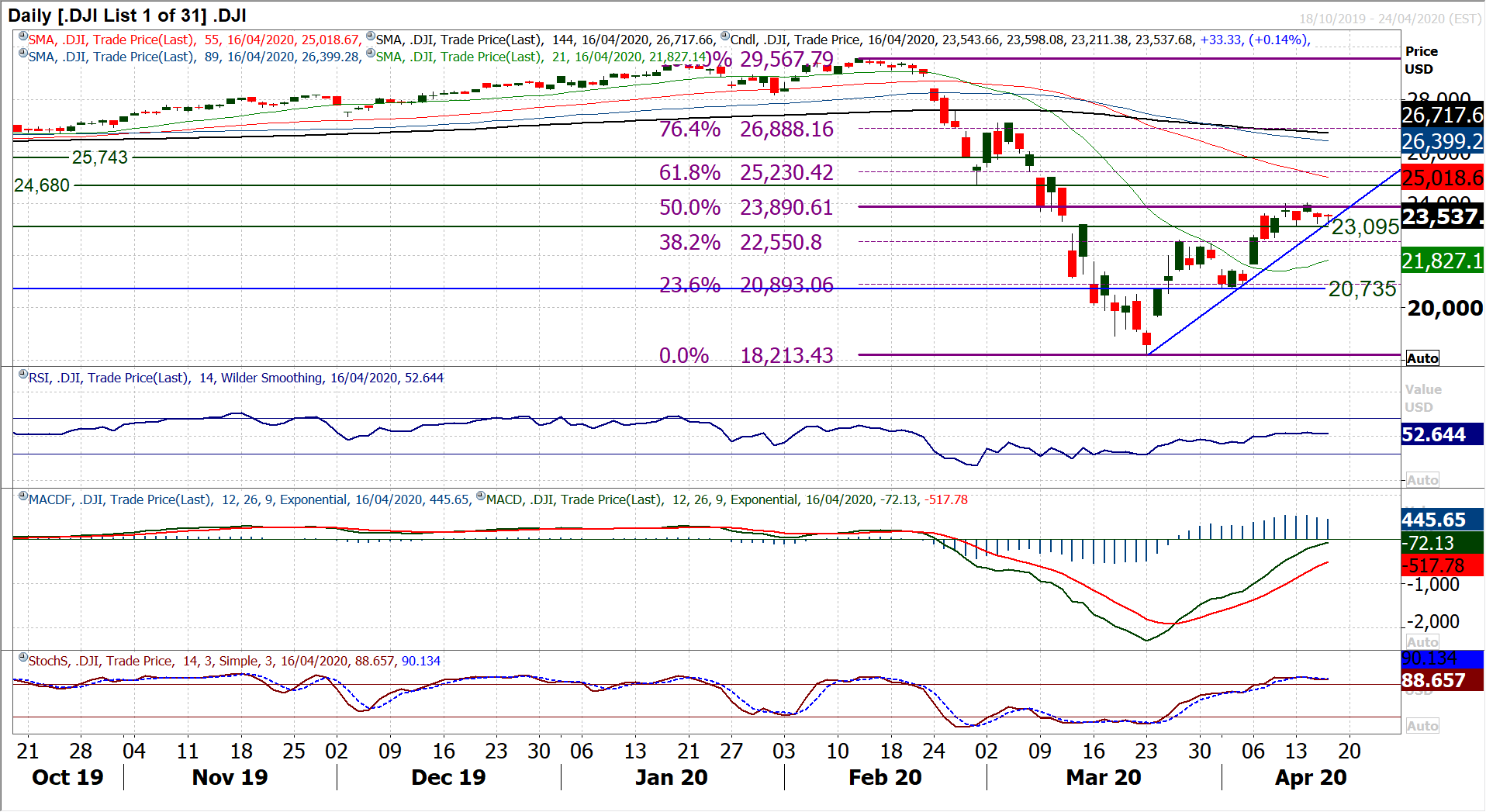Click the Jan 20 month label
This screenshot has height=812, width=1486.
pos(672,777)
